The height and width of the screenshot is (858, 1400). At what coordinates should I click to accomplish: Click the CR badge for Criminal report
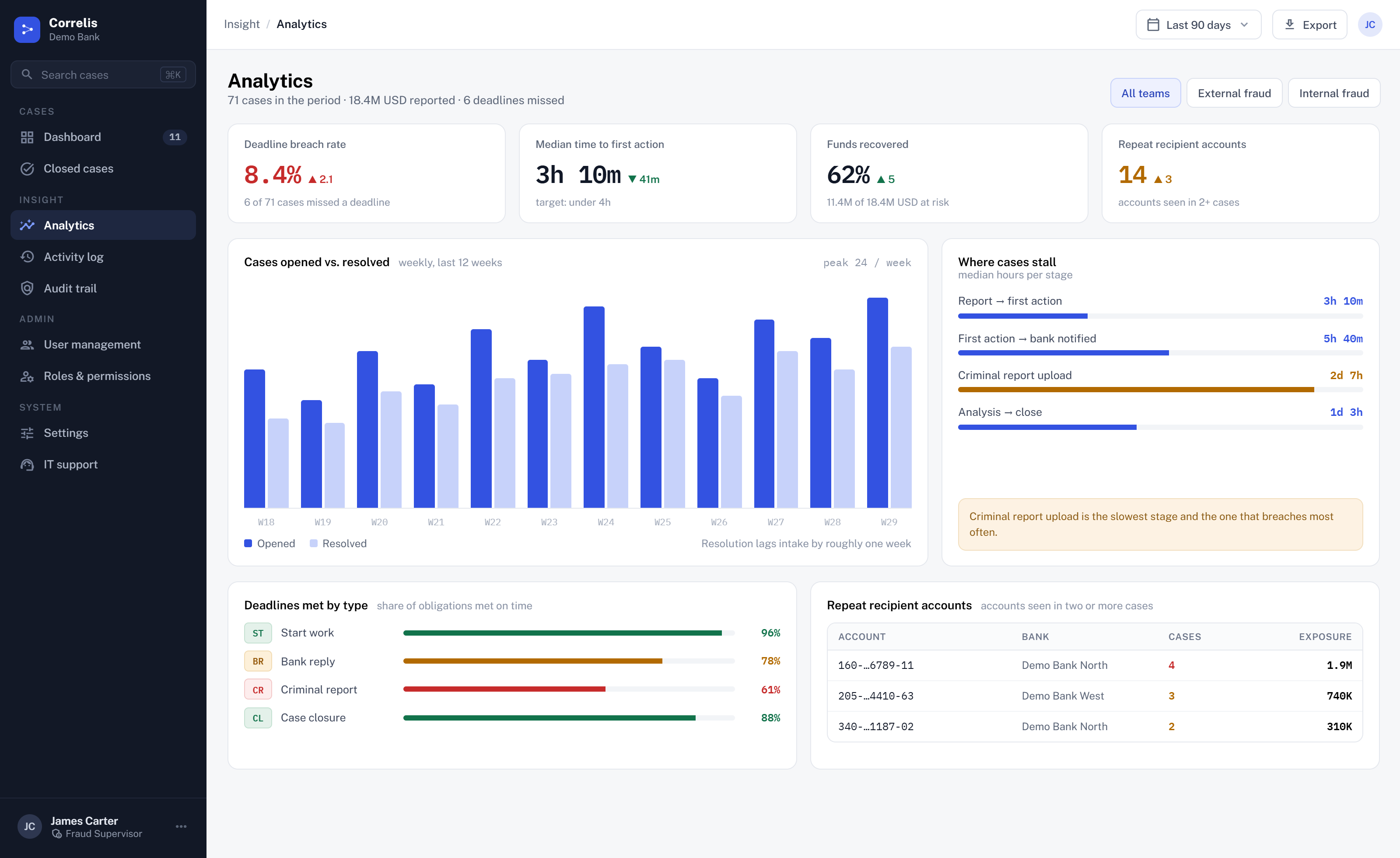258,690
